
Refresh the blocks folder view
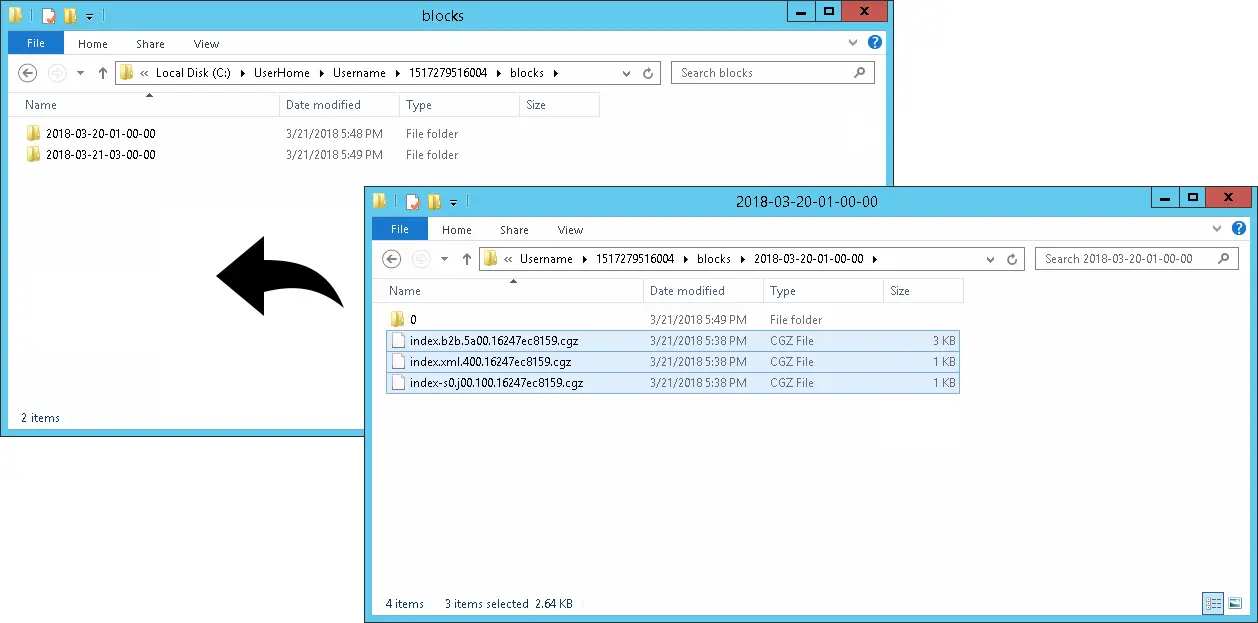coord(647,72)
